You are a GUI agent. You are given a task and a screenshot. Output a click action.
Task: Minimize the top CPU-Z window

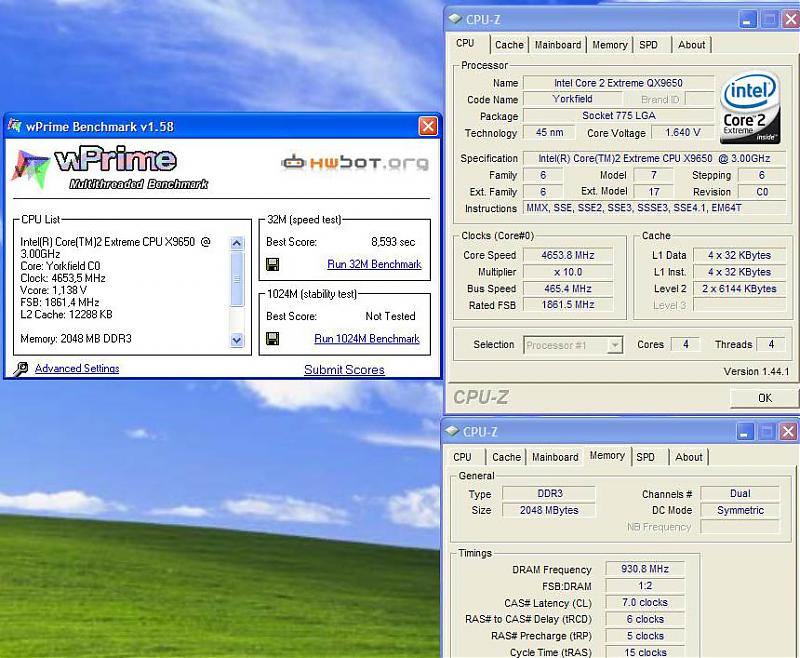[x=747, y=20]
